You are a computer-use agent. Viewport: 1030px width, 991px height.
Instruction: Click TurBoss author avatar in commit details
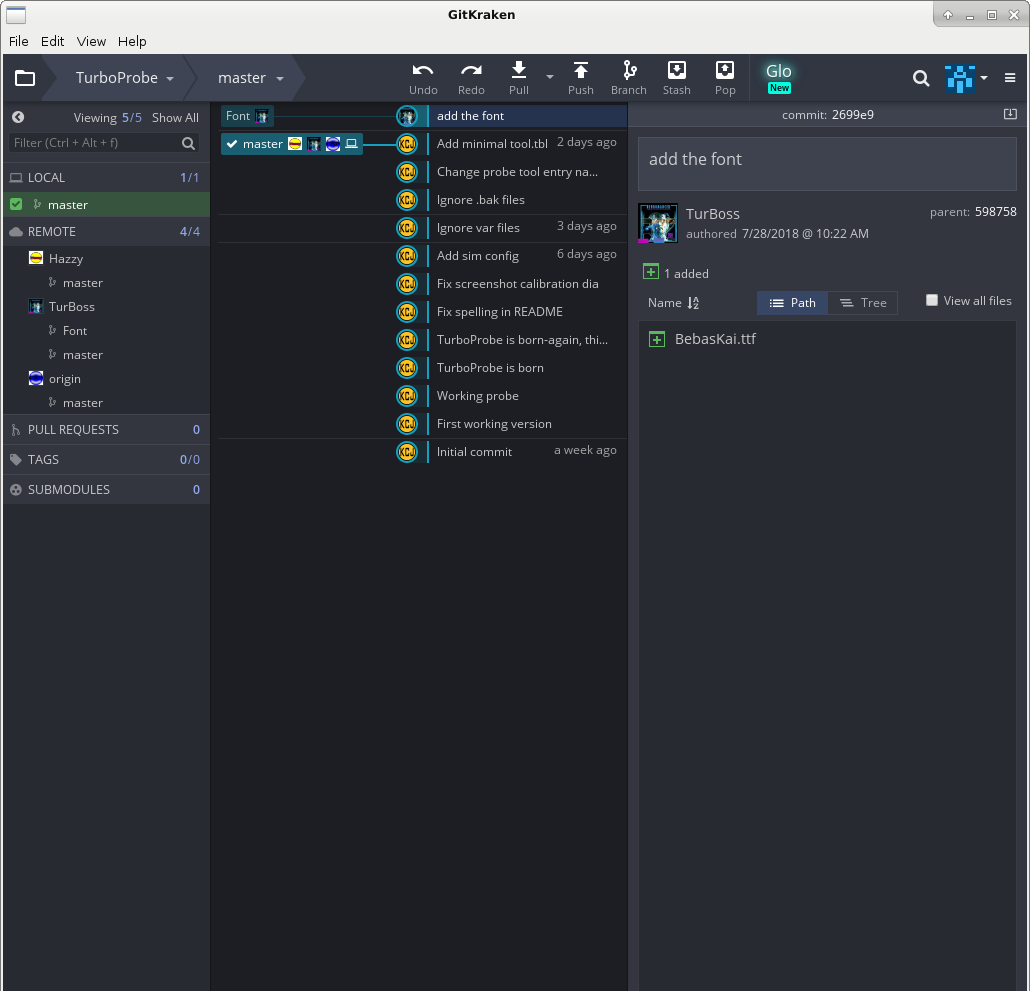pos(658,223)
